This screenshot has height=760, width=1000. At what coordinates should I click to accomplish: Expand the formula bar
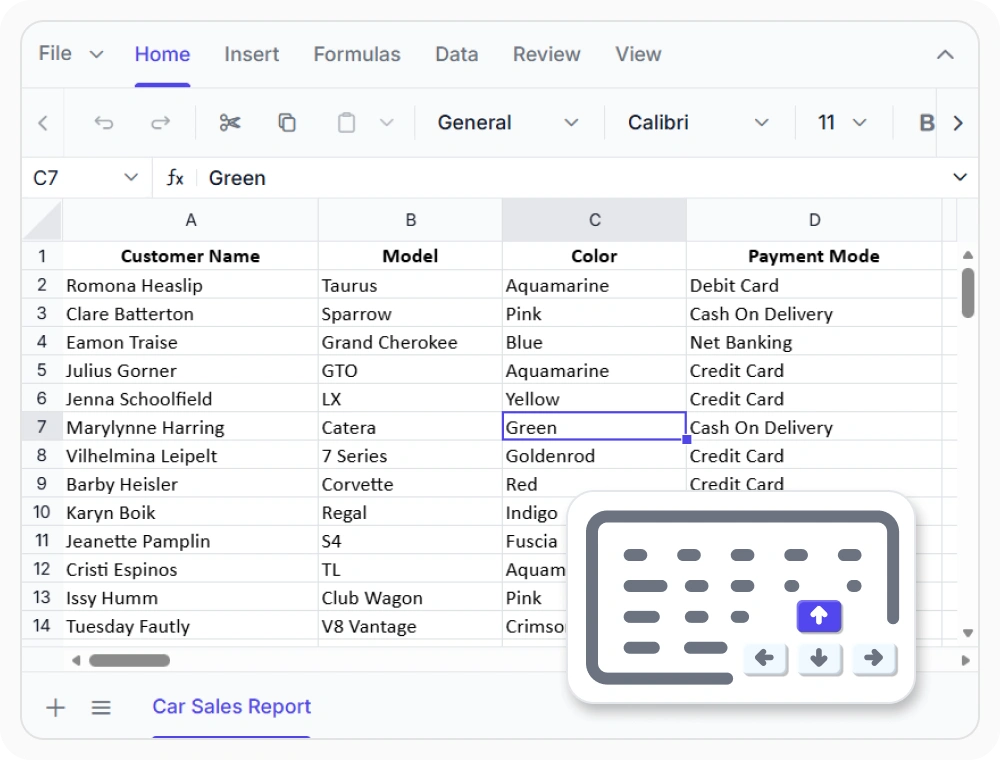tap(960, 177)
